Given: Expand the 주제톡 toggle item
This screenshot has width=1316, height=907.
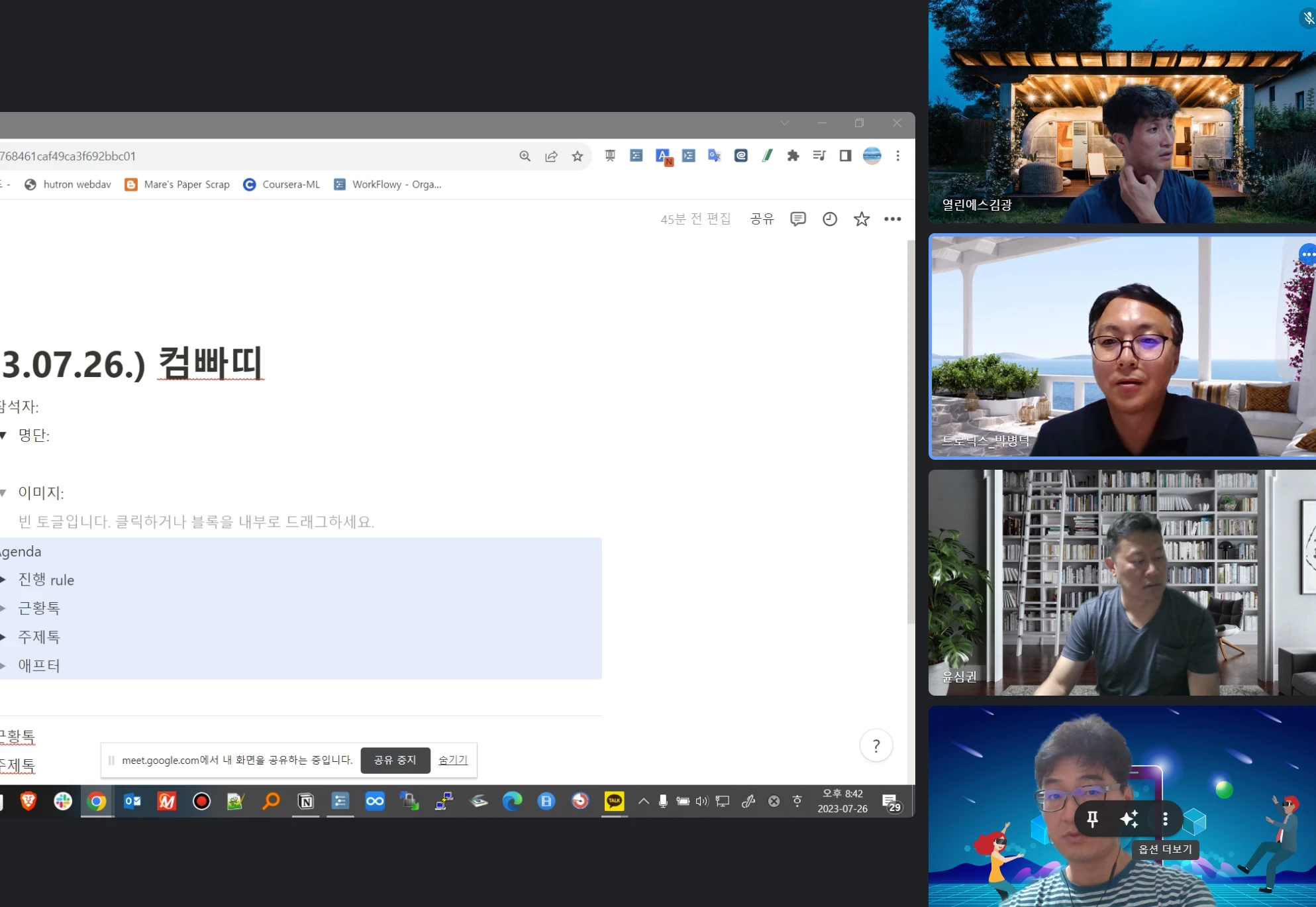Looking at the screenshot, I should (x=3, y=637).
